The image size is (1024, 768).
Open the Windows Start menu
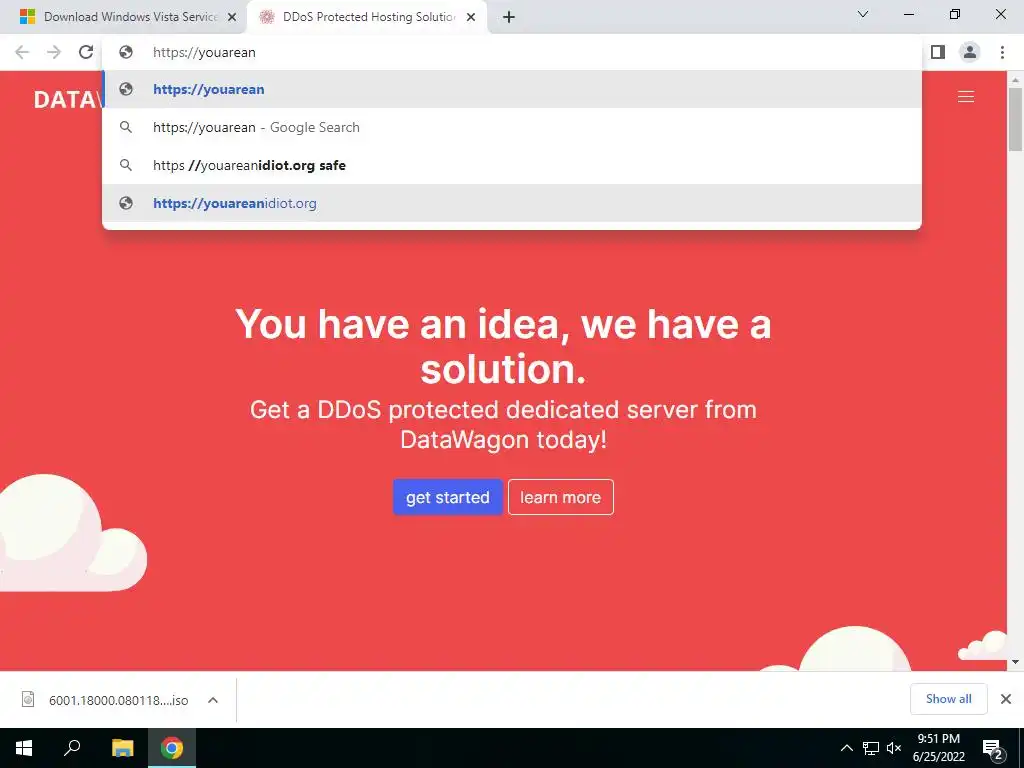point(24,748)
